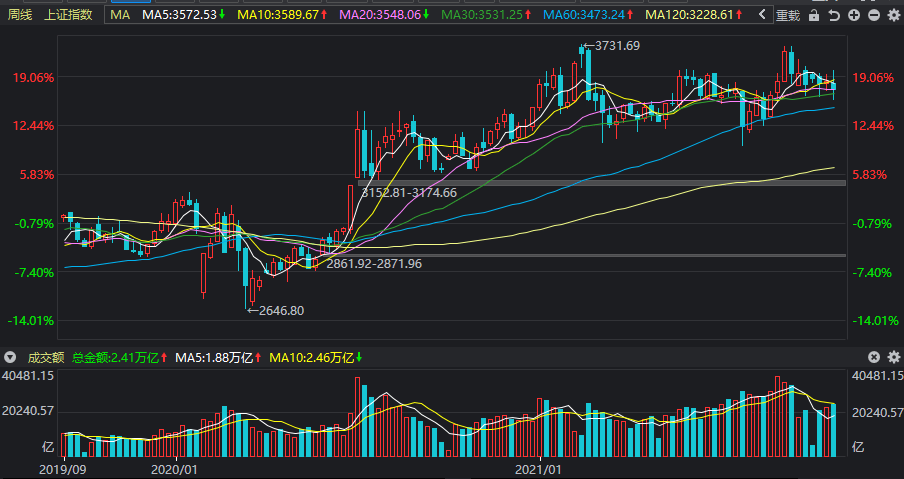Zoom out with the minus icon
Viewport: 904px width, 479px height.
tap(874, 16)
